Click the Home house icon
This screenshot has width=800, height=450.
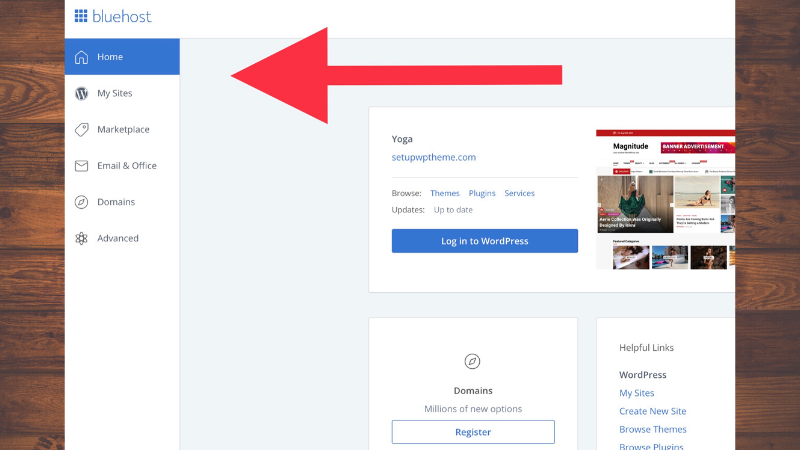tap(81, 57)
